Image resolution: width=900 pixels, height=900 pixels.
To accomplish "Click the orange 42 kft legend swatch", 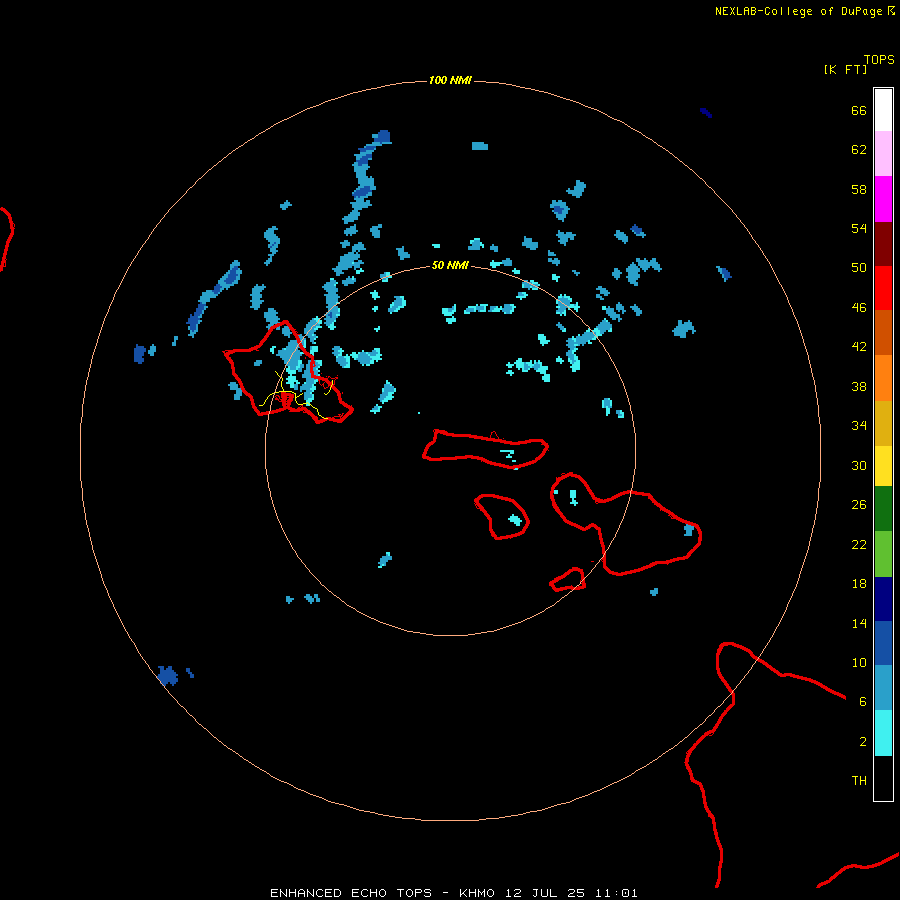I will pos(883,378).
